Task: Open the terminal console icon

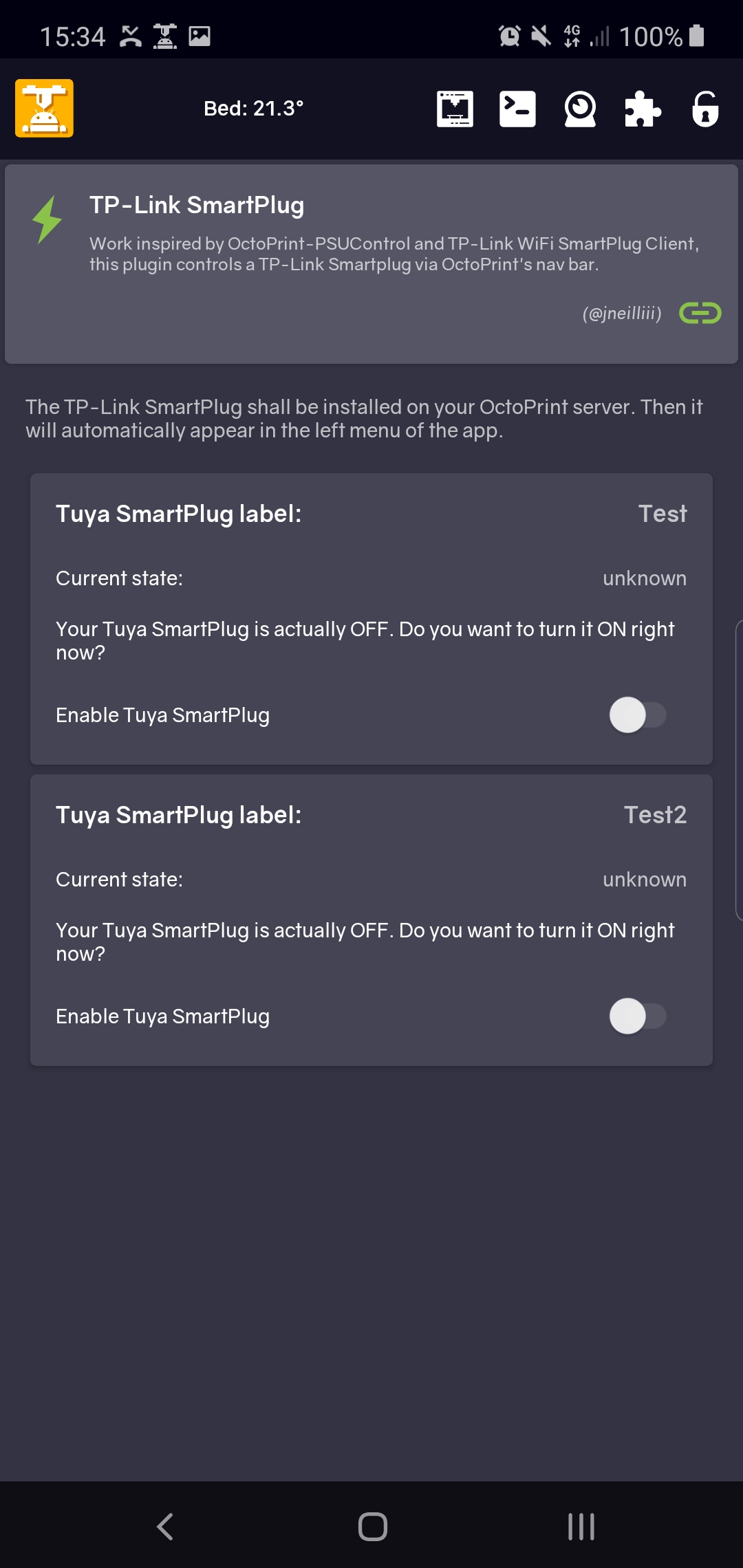Action: pyautogui.click(x=517, y=109)
